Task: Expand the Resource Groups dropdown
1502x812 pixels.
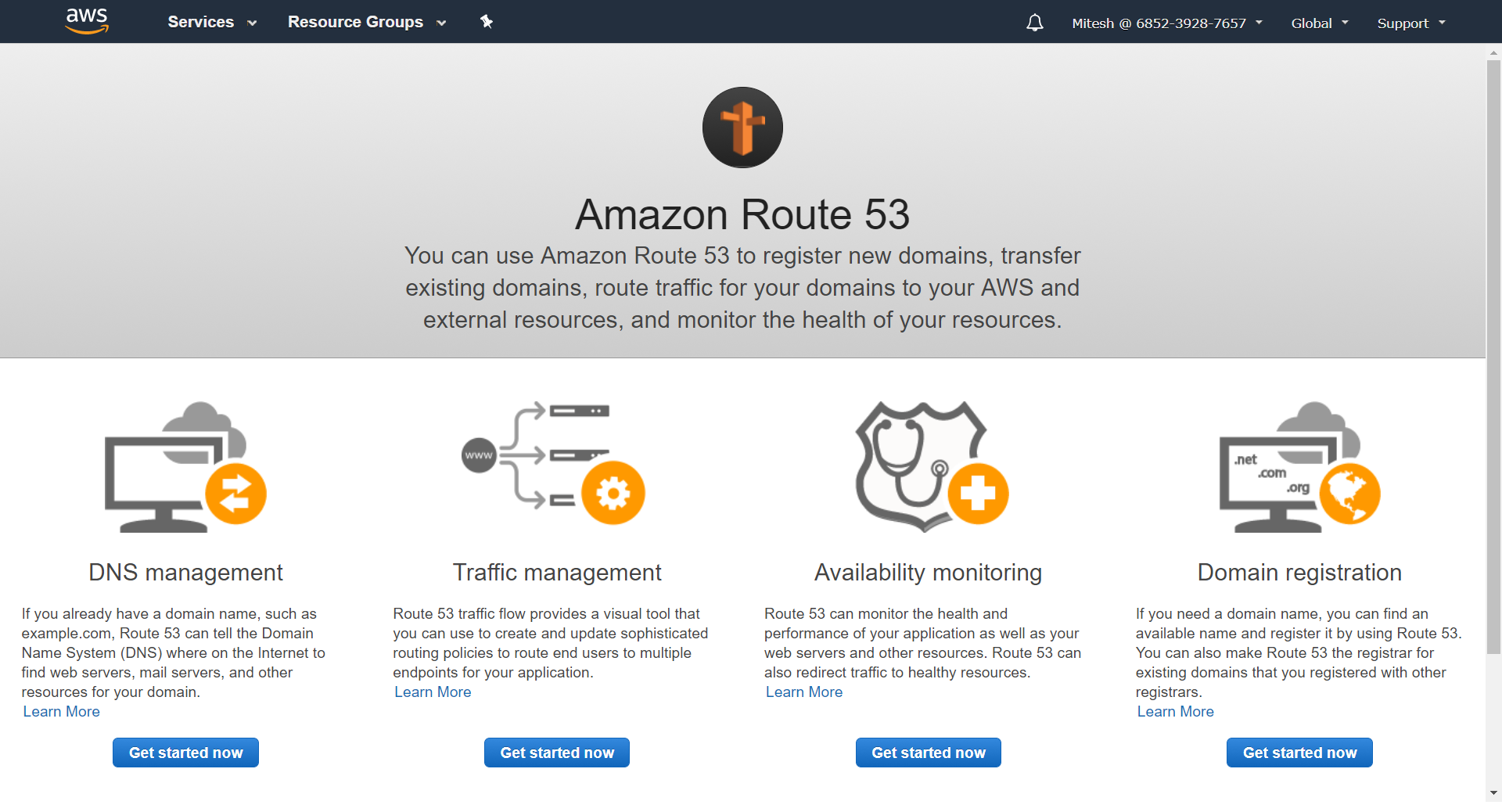Action: 367,22
